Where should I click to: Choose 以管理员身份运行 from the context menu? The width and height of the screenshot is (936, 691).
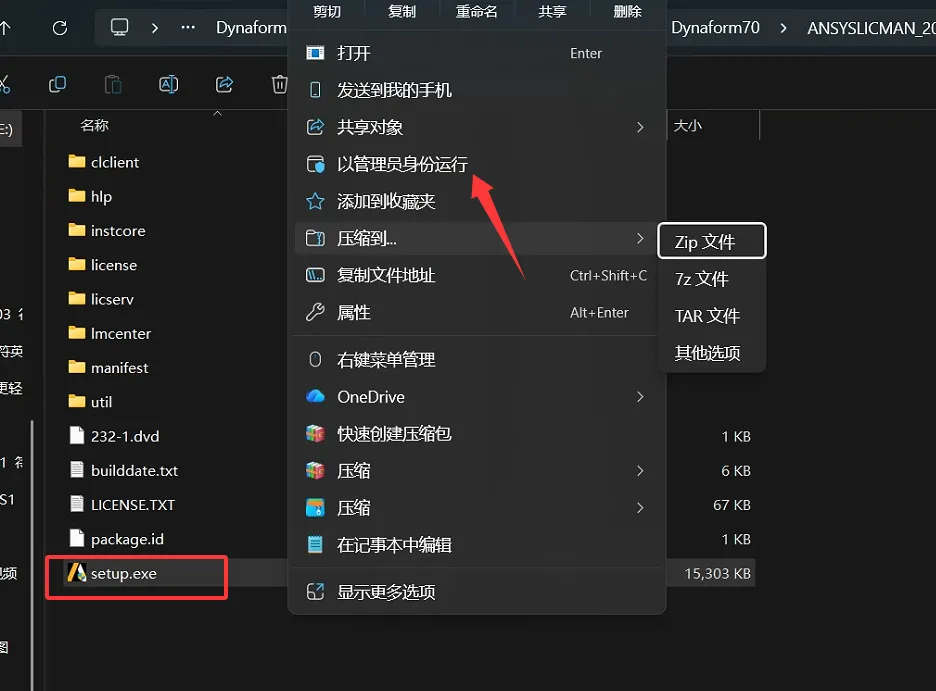[477, 164]
